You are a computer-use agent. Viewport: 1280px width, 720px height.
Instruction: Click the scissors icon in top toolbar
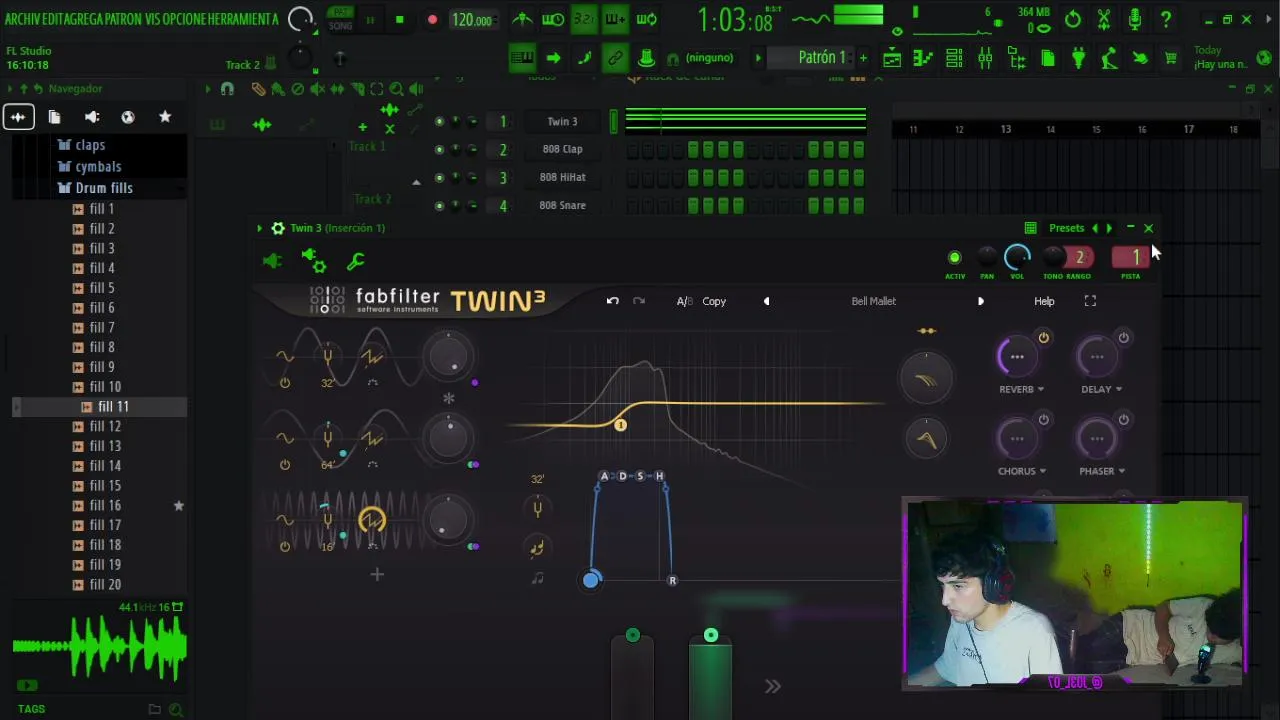[x=1104, y=19]
